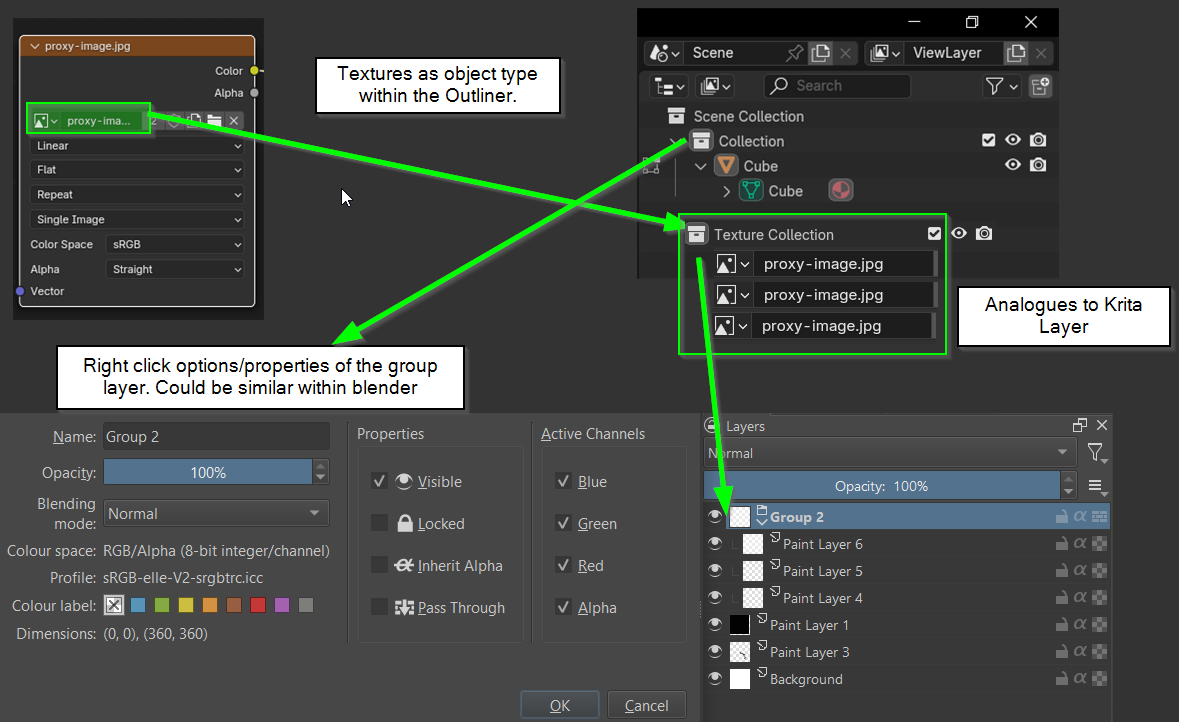Click the Opacity slider in the Layers docker

[881, 487]
